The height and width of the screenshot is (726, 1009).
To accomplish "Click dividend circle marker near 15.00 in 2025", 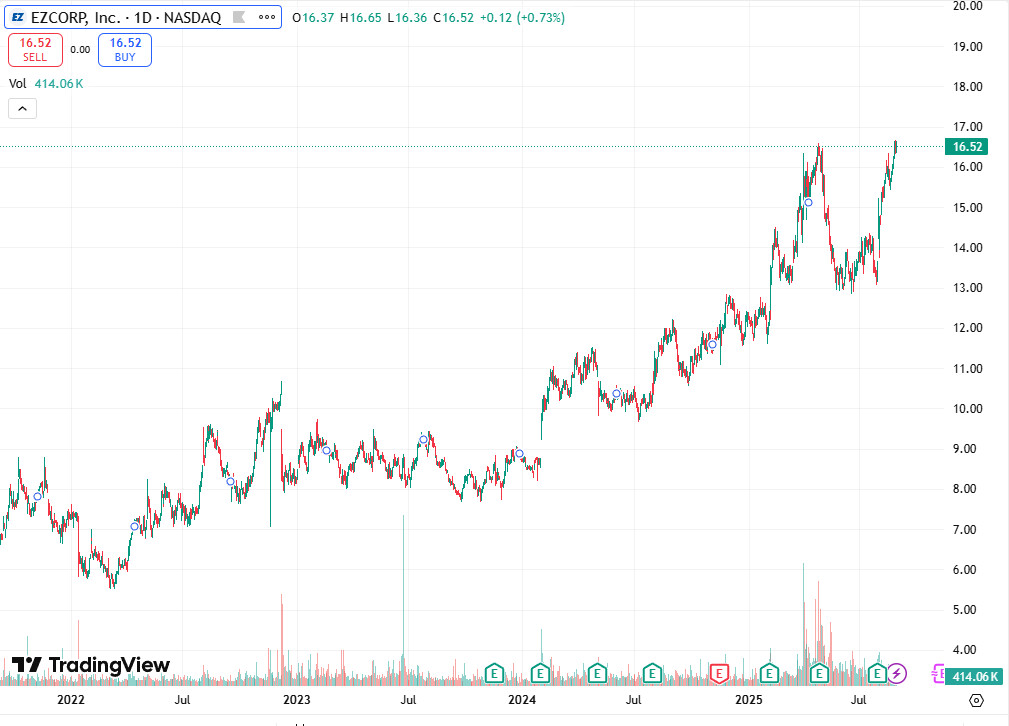I will point(809,203).
